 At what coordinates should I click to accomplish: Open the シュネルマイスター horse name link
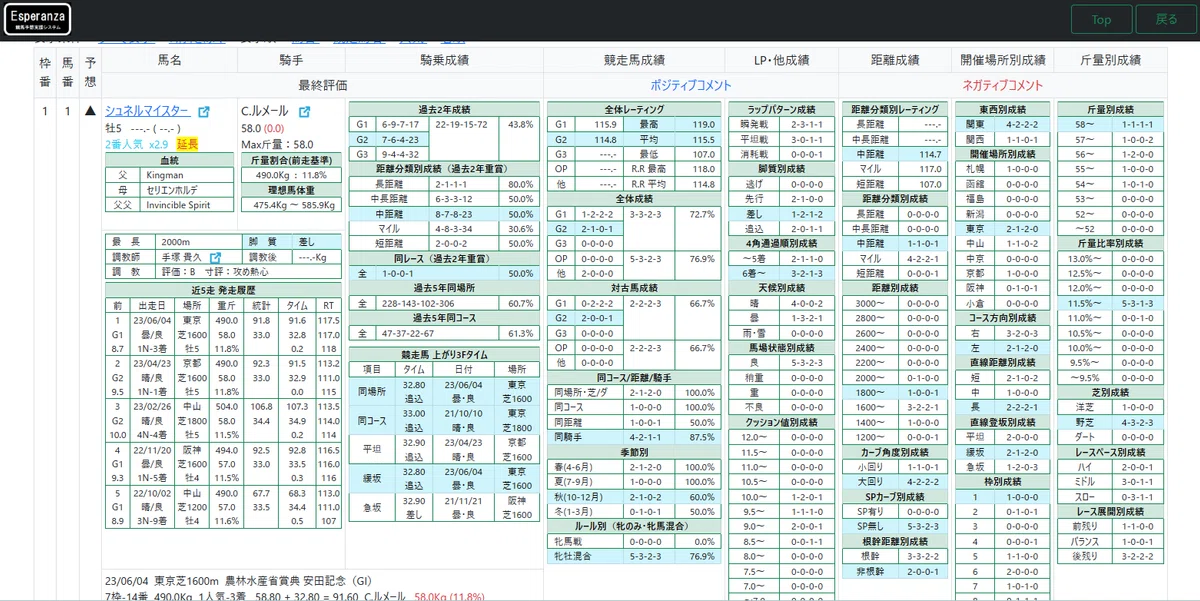pos(147,112)
